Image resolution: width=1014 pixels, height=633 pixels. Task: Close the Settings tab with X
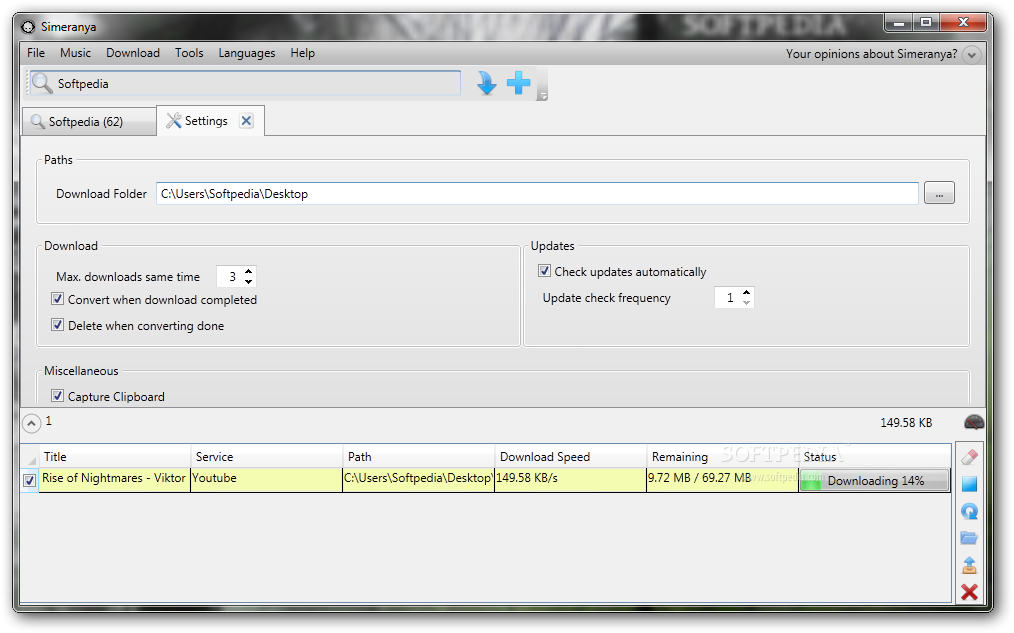pos(246,121)
